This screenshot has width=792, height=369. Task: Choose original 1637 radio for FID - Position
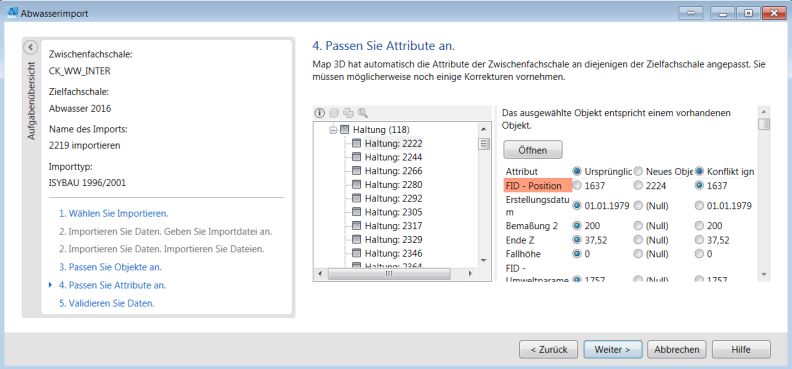pyautogui.click(x=577, y=185)
